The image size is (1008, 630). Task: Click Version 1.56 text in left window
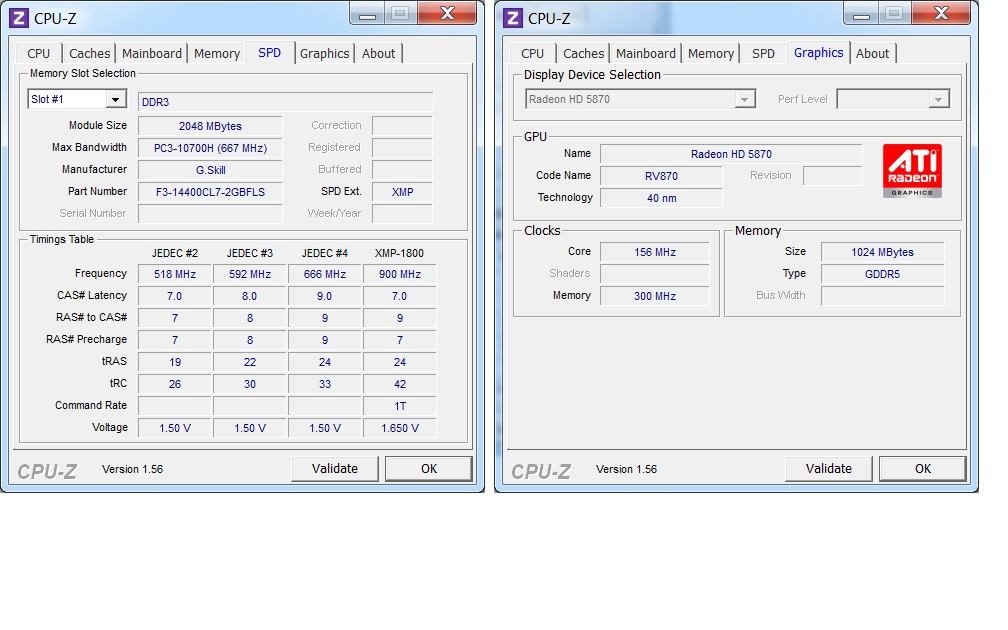[132, 469]
